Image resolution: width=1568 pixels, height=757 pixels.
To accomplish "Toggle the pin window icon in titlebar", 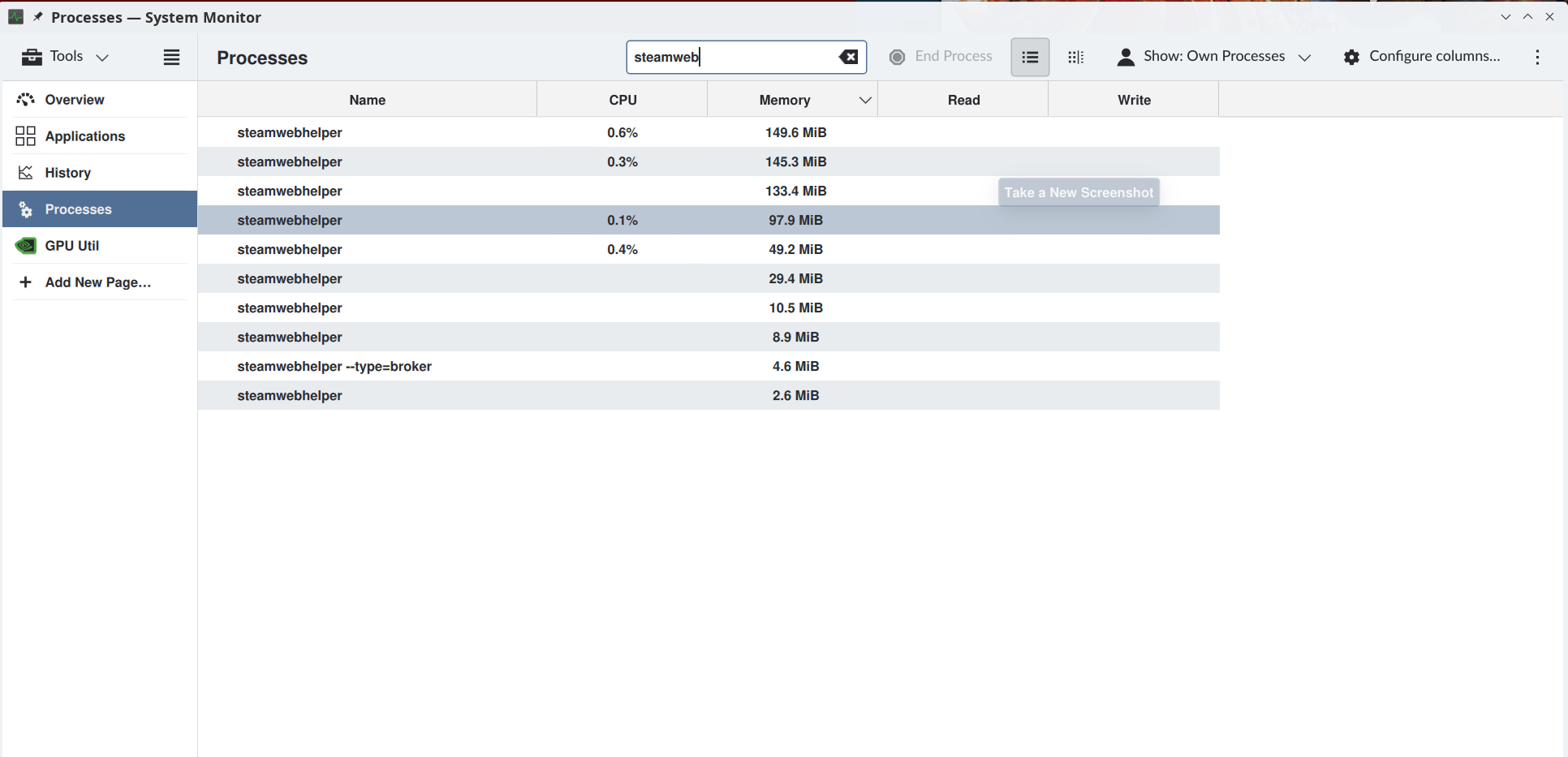I will click(37, 17).
